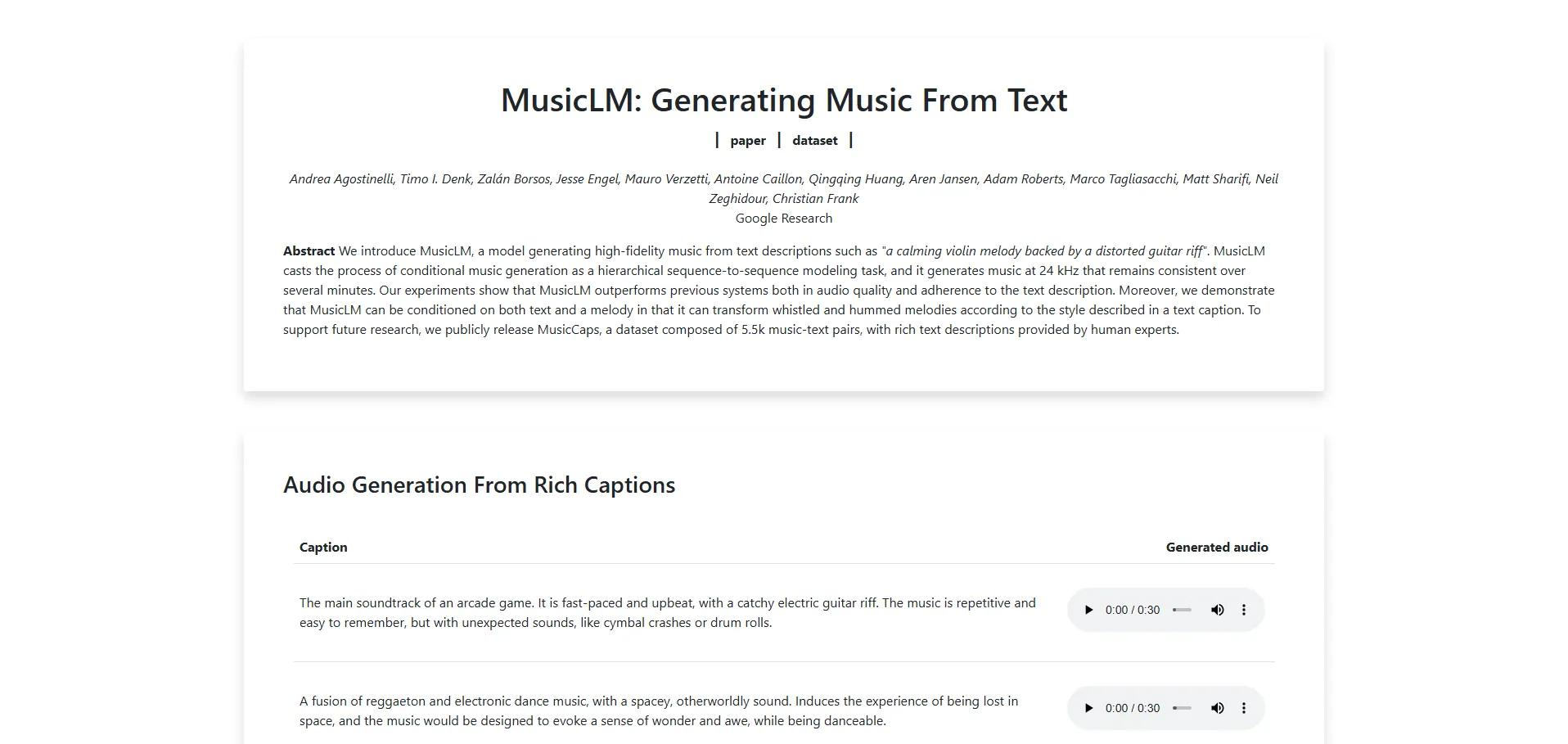Click the bold Abstract label
1568x744 pixels.
click(x=309, y=251)
